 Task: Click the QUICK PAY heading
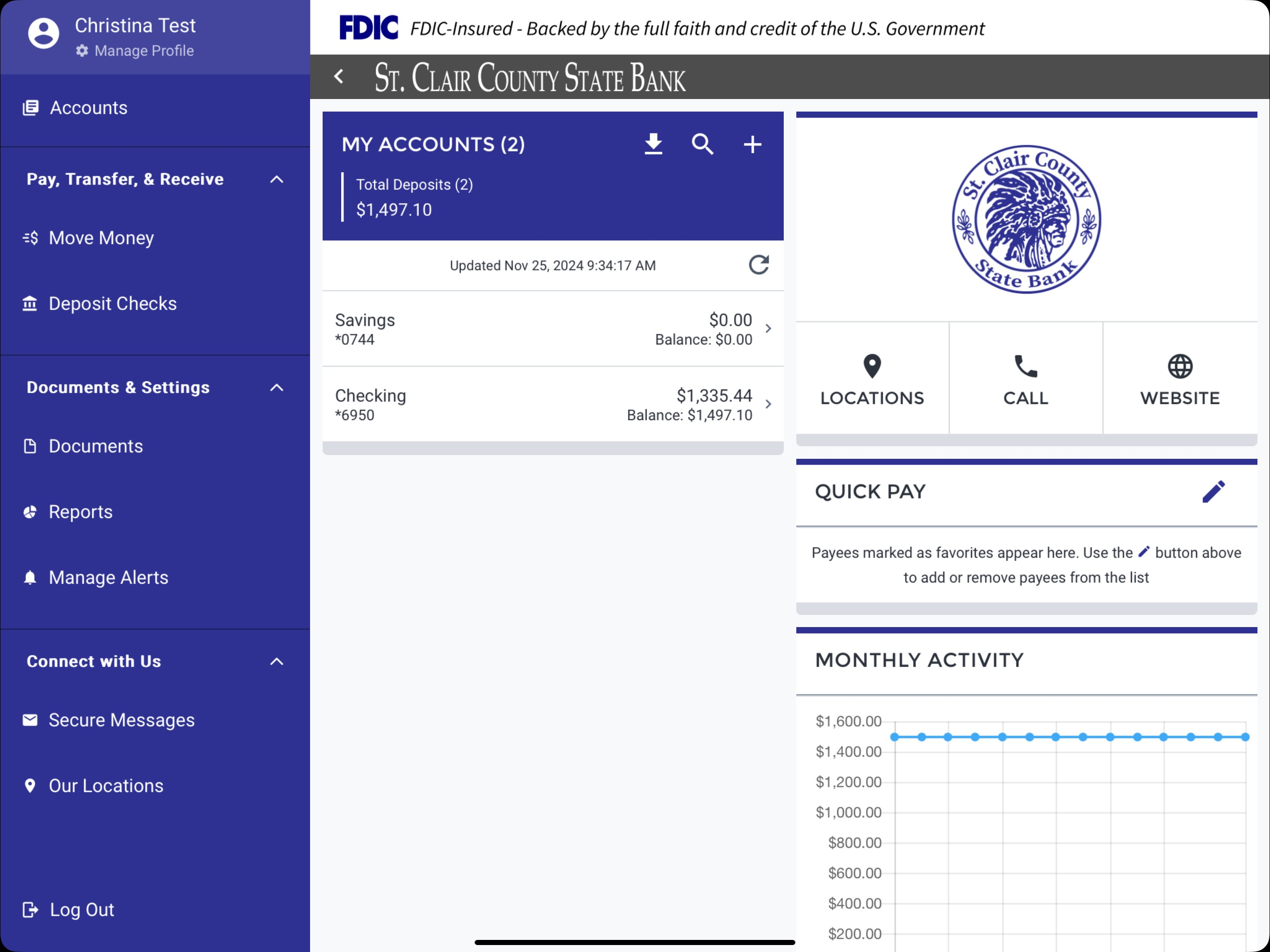click(870, 491)
